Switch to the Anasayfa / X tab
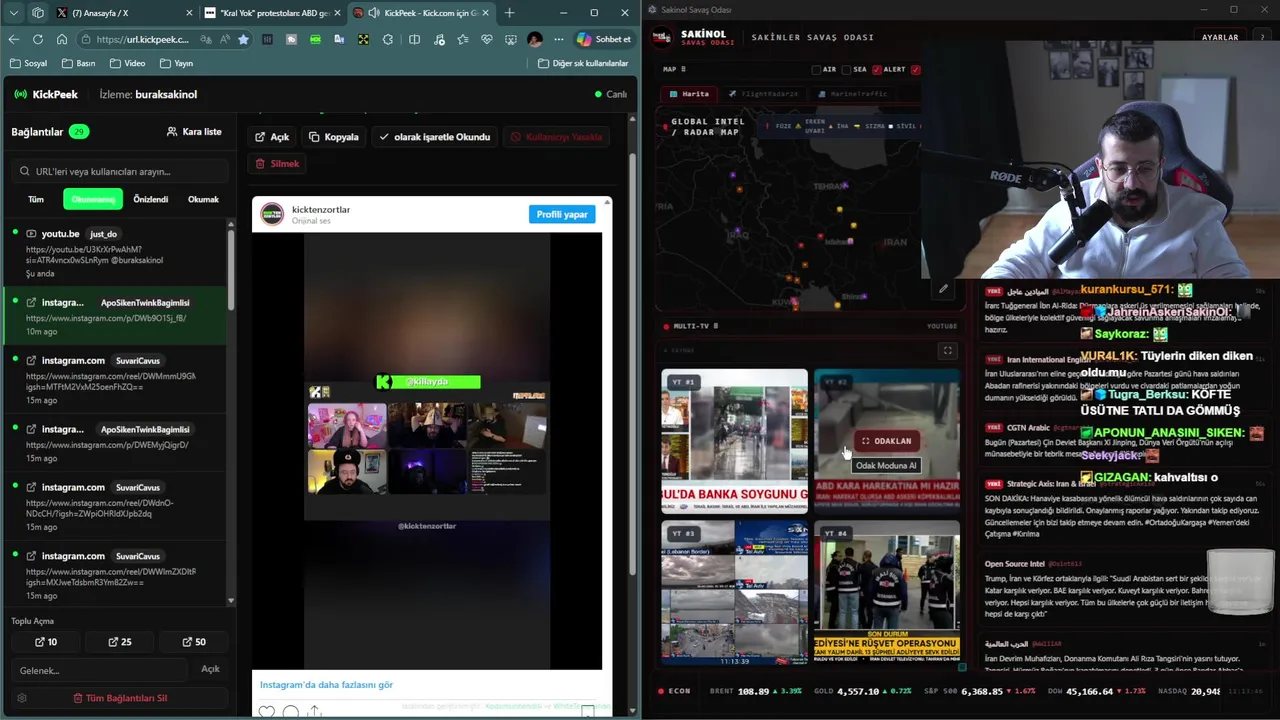This screenshot has height=720, width=1280. coord(123,13)
